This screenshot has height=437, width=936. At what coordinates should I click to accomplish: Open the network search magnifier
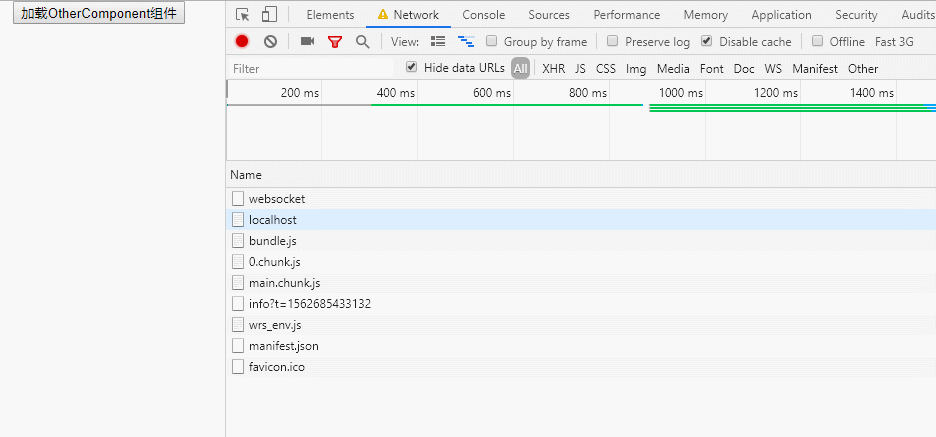[362, 42]
